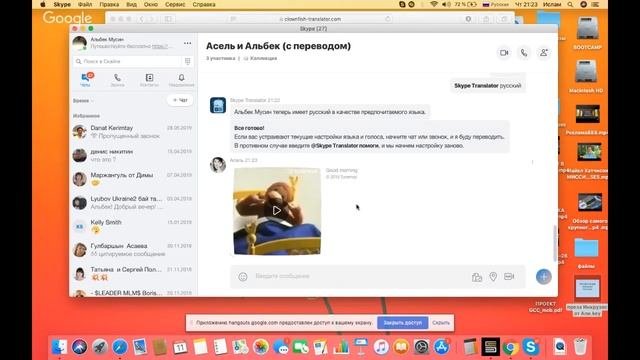
Task: Open the Гулбаршын Асаева chat
Action: click(133, 250)
